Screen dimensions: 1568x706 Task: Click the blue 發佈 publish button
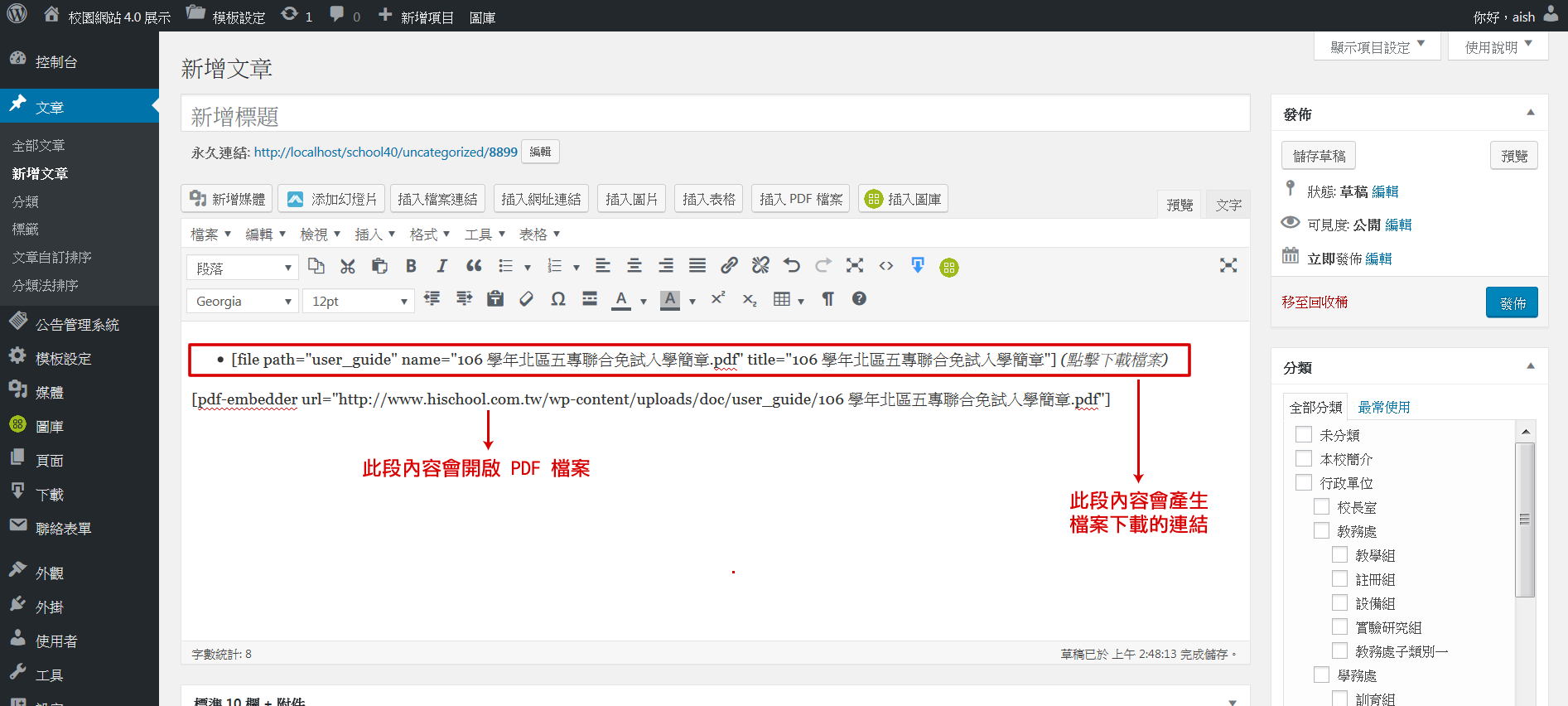(1512, 302)
